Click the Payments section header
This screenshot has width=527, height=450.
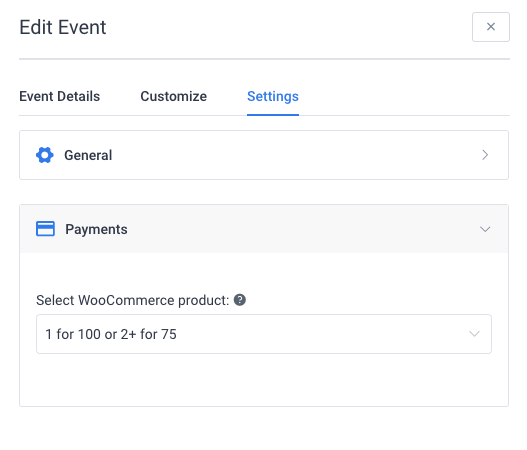(x=264, y=229)
